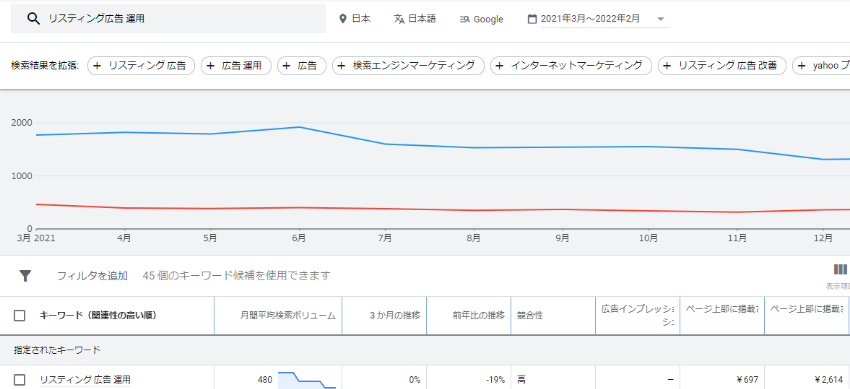Viewport: 850px width, 389px height.
Task: Click the calendar icon beside date range
Action: [532, 19]
